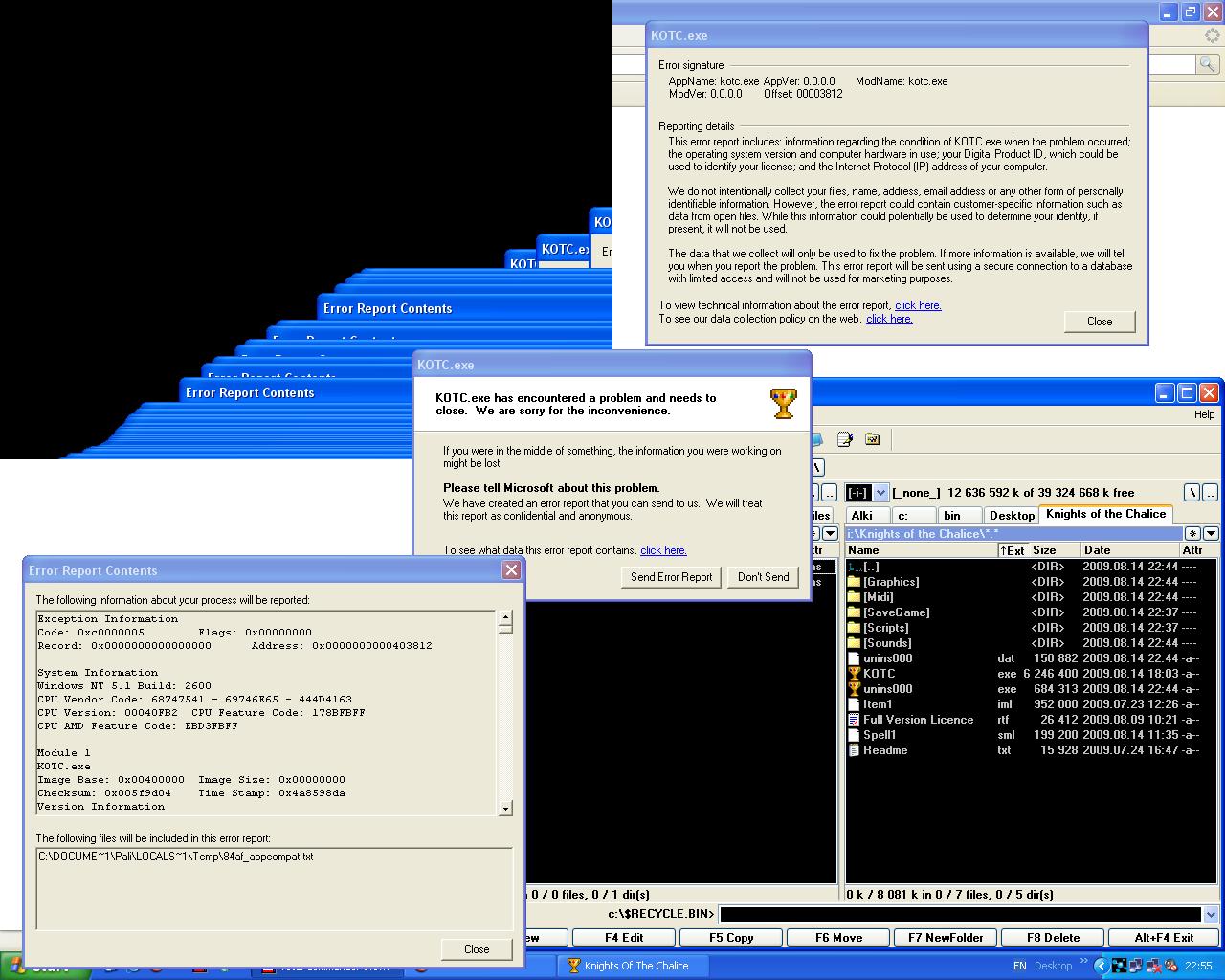
Task: Select the Item1 iml file icon
Action: click(x=855, y=704)
